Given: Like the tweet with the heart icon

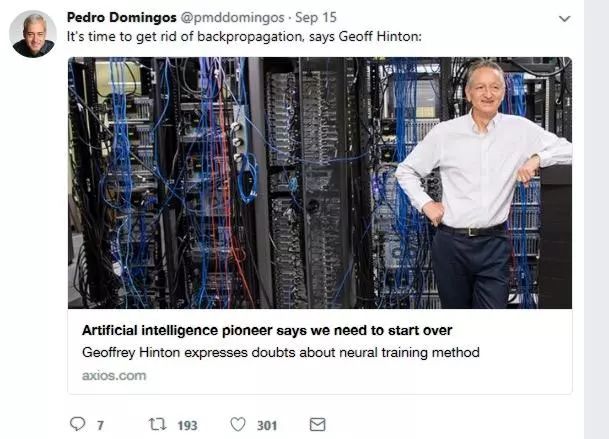Looking at the screenshot, I should pos(238,424).
